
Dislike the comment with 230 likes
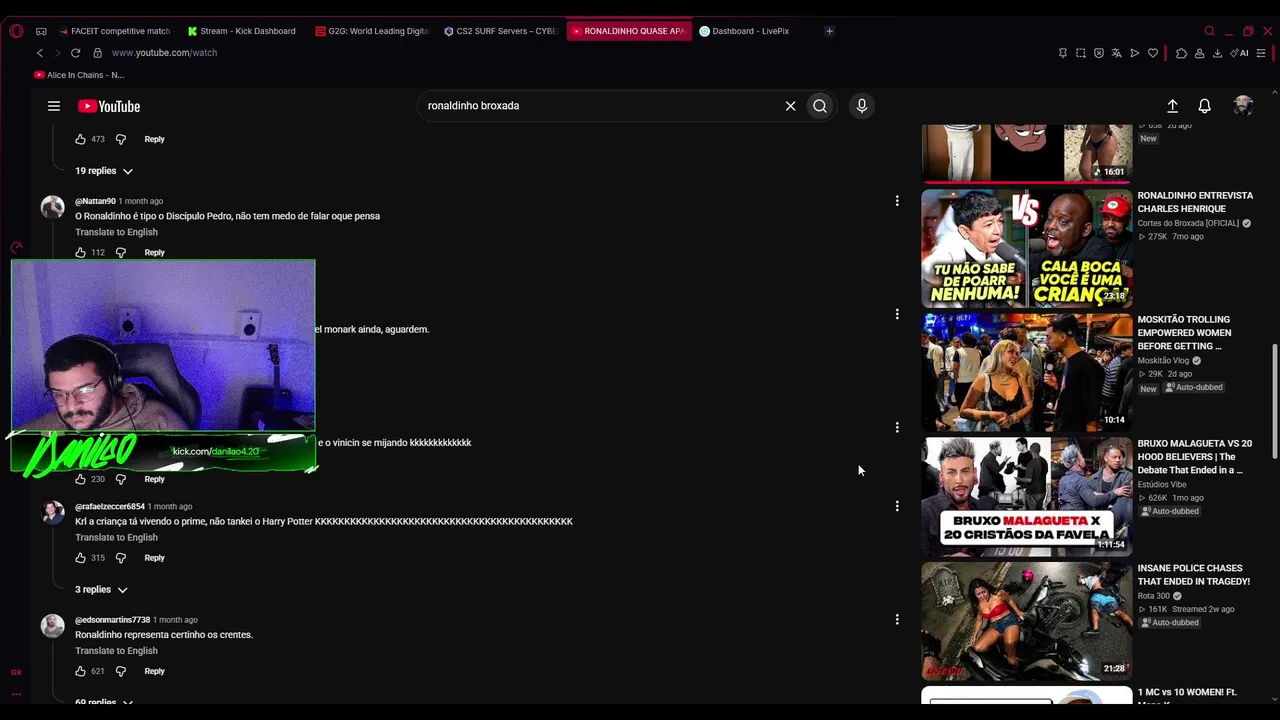pyautogui.click(x=121, y=479)
